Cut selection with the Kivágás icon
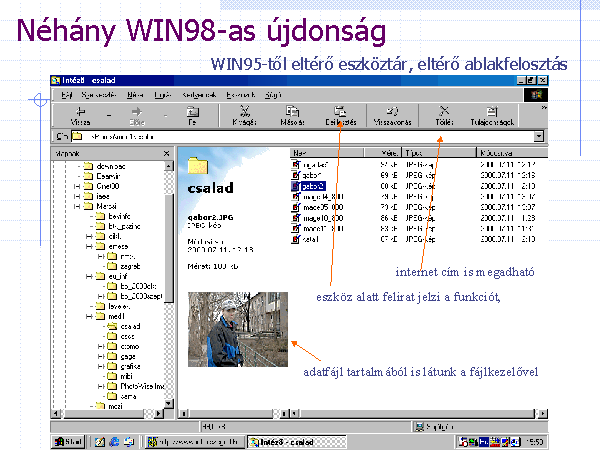Image resolution: width=600 pixels, height=450 pixels. click(x=245, y=115)
